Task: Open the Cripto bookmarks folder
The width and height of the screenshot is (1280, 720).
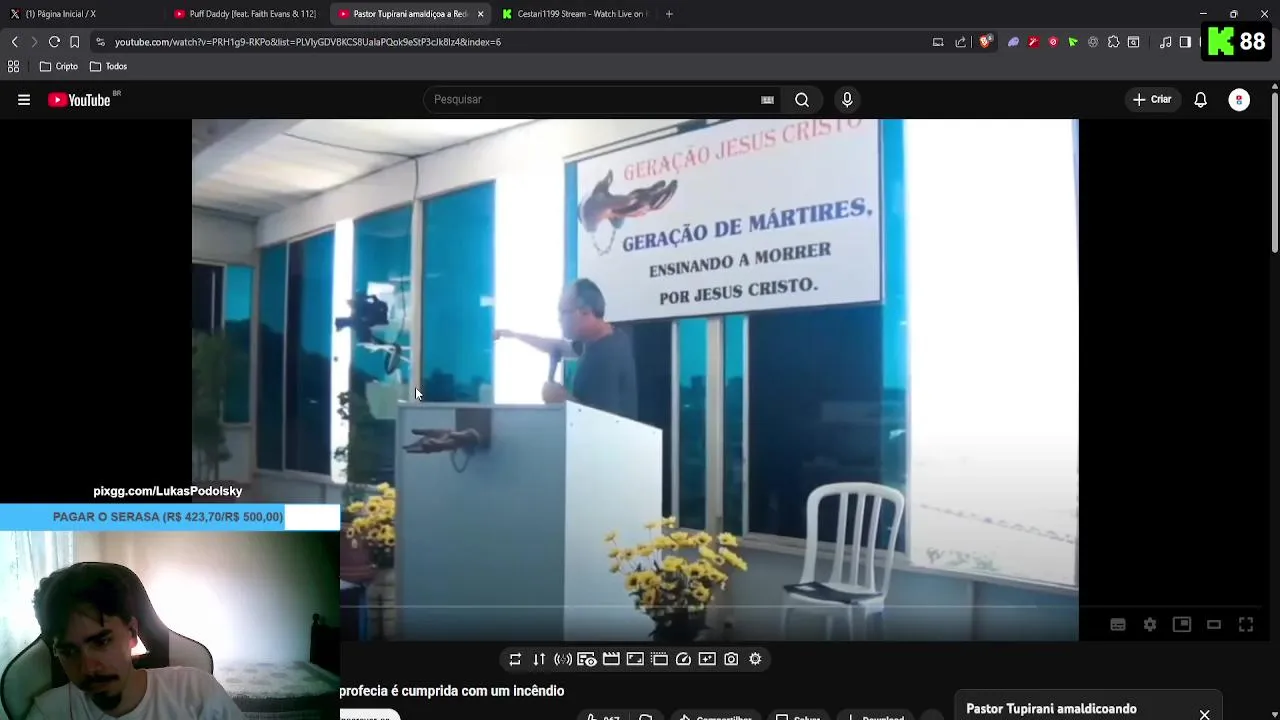Action: pos(58,66)
